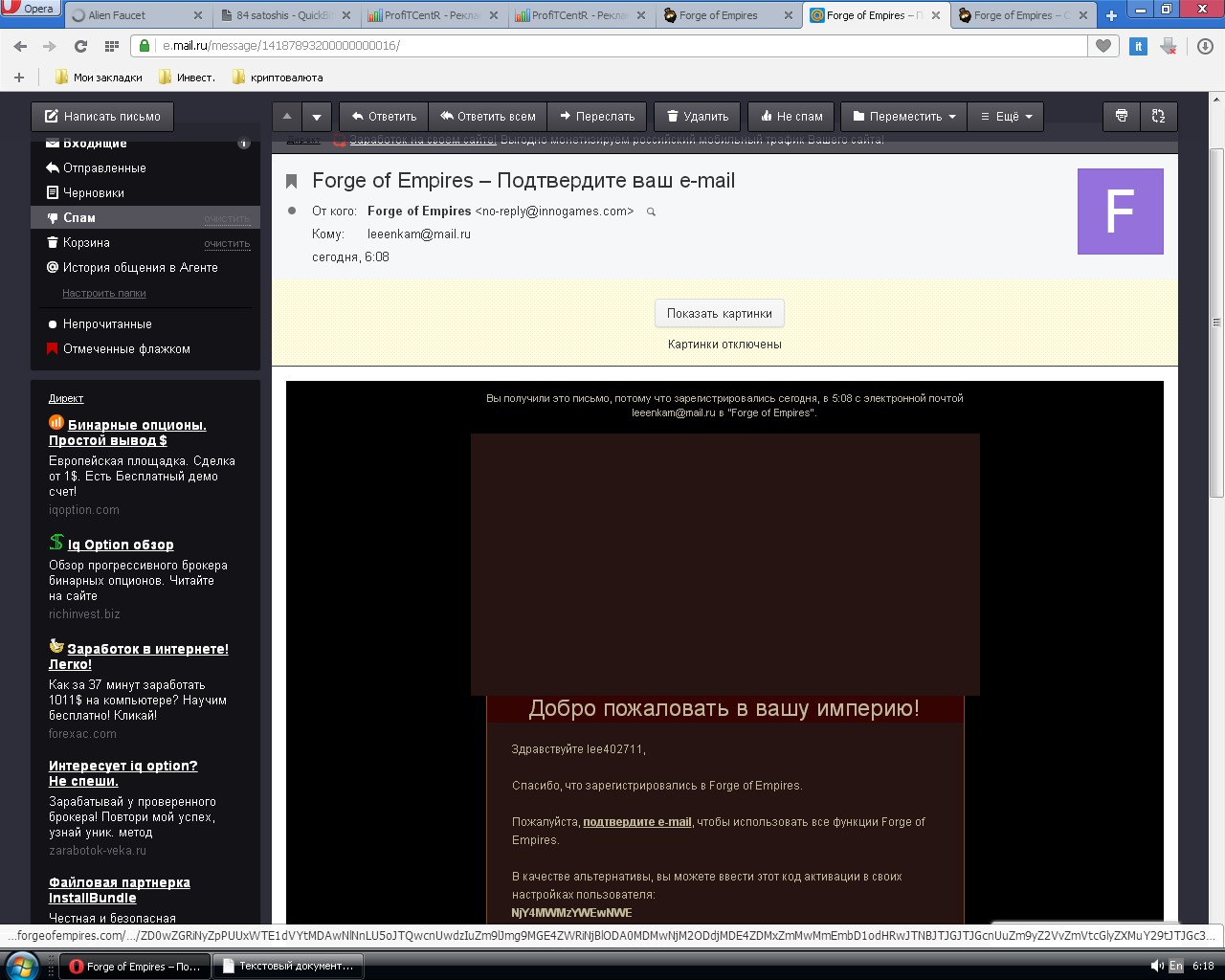Screen dimensions: 1225x980
Task: Click Написать письмо compose button
Action: pyautogui.click(x=102, y=117)
